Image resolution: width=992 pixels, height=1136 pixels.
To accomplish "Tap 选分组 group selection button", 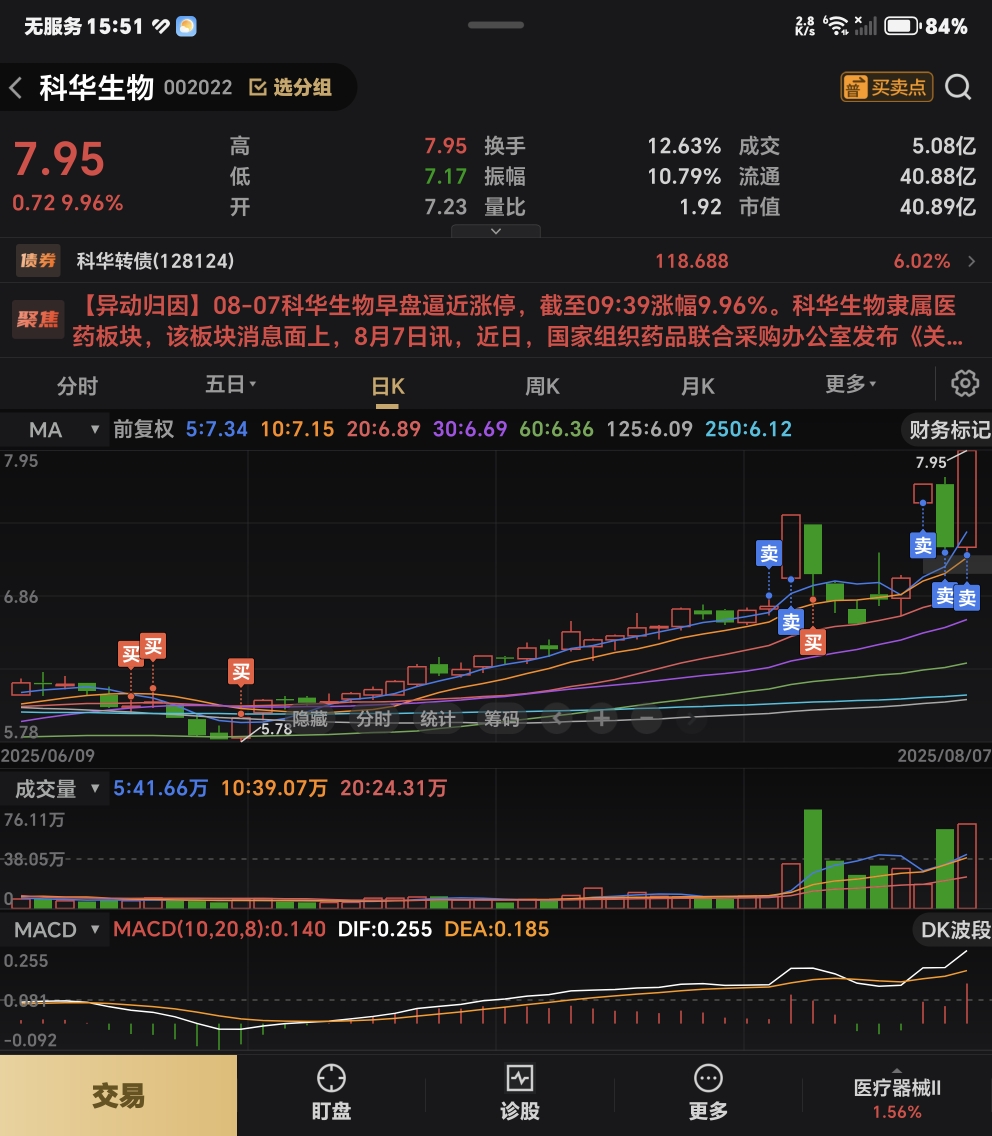I will [291, 88].
